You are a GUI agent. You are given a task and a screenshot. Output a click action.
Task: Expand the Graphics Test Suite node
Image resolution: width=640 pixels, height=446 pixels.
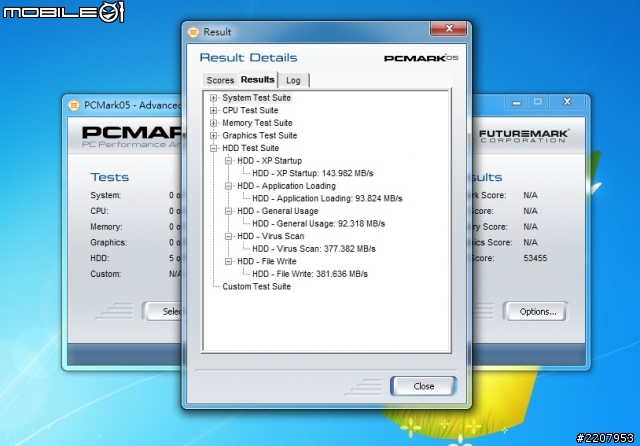pos(213,135)
